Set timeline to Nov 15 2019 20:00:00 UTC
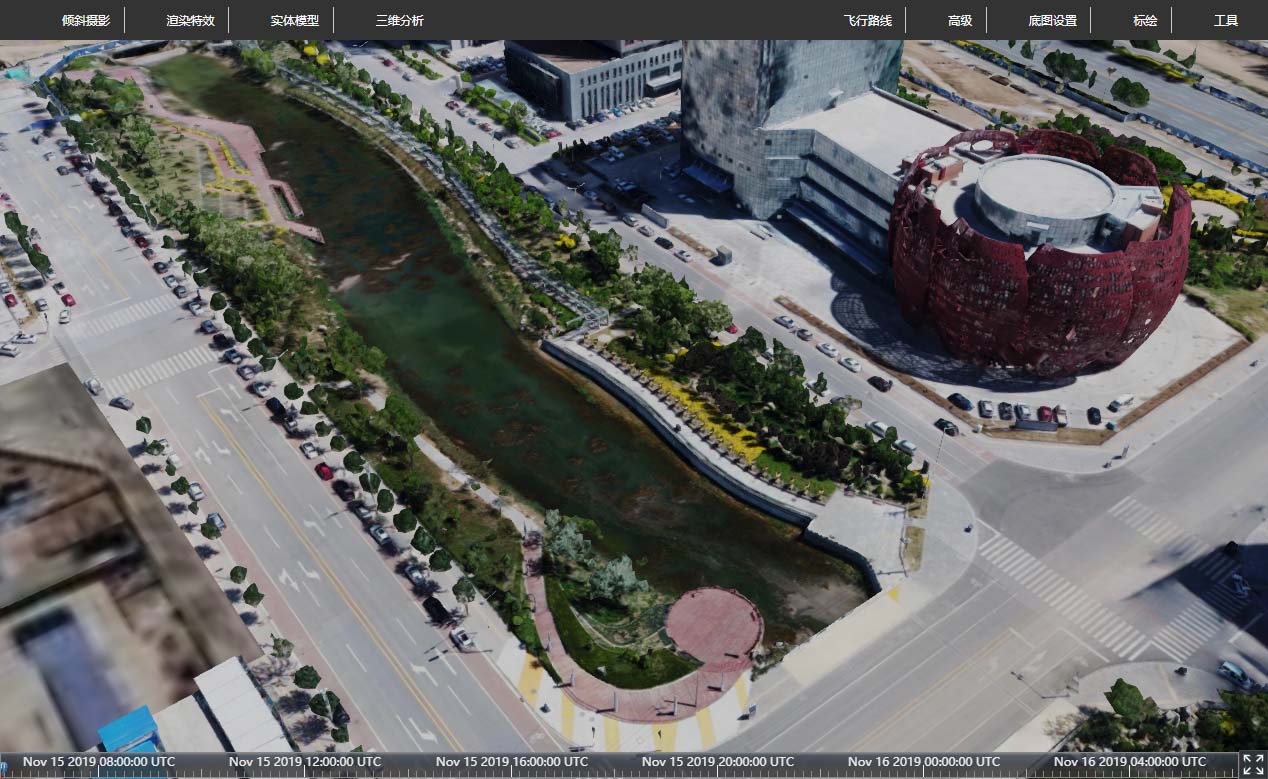Screen dimensions: 1268x779 [719, 761]
